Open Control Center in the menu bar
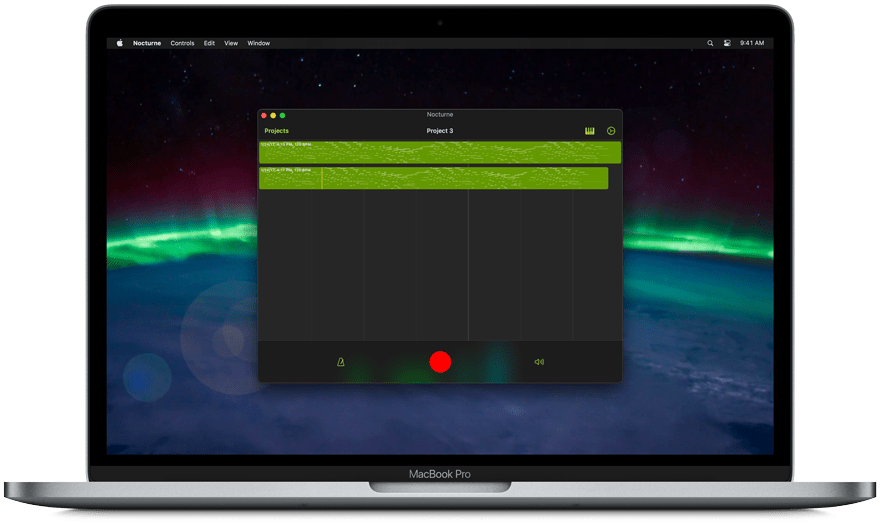This screenshot has height=524, width=880. click(x=727, y=43)
